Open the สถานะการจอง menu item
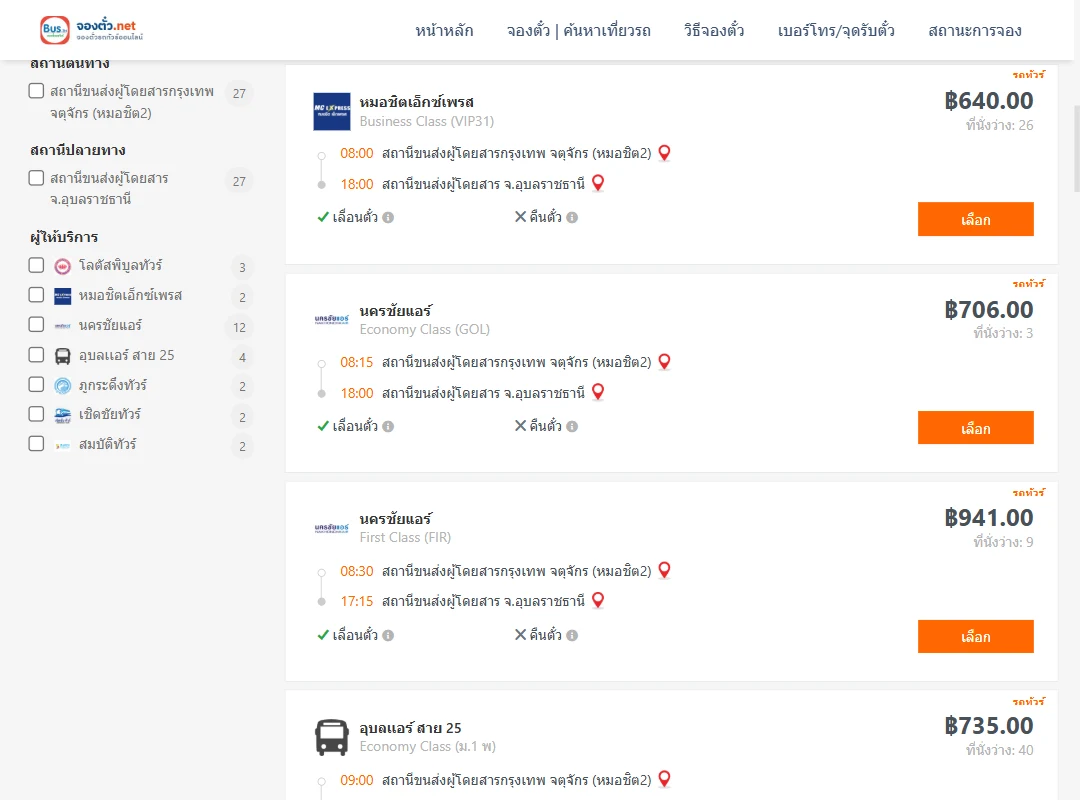1080x800 pixels. pos(975,30)
